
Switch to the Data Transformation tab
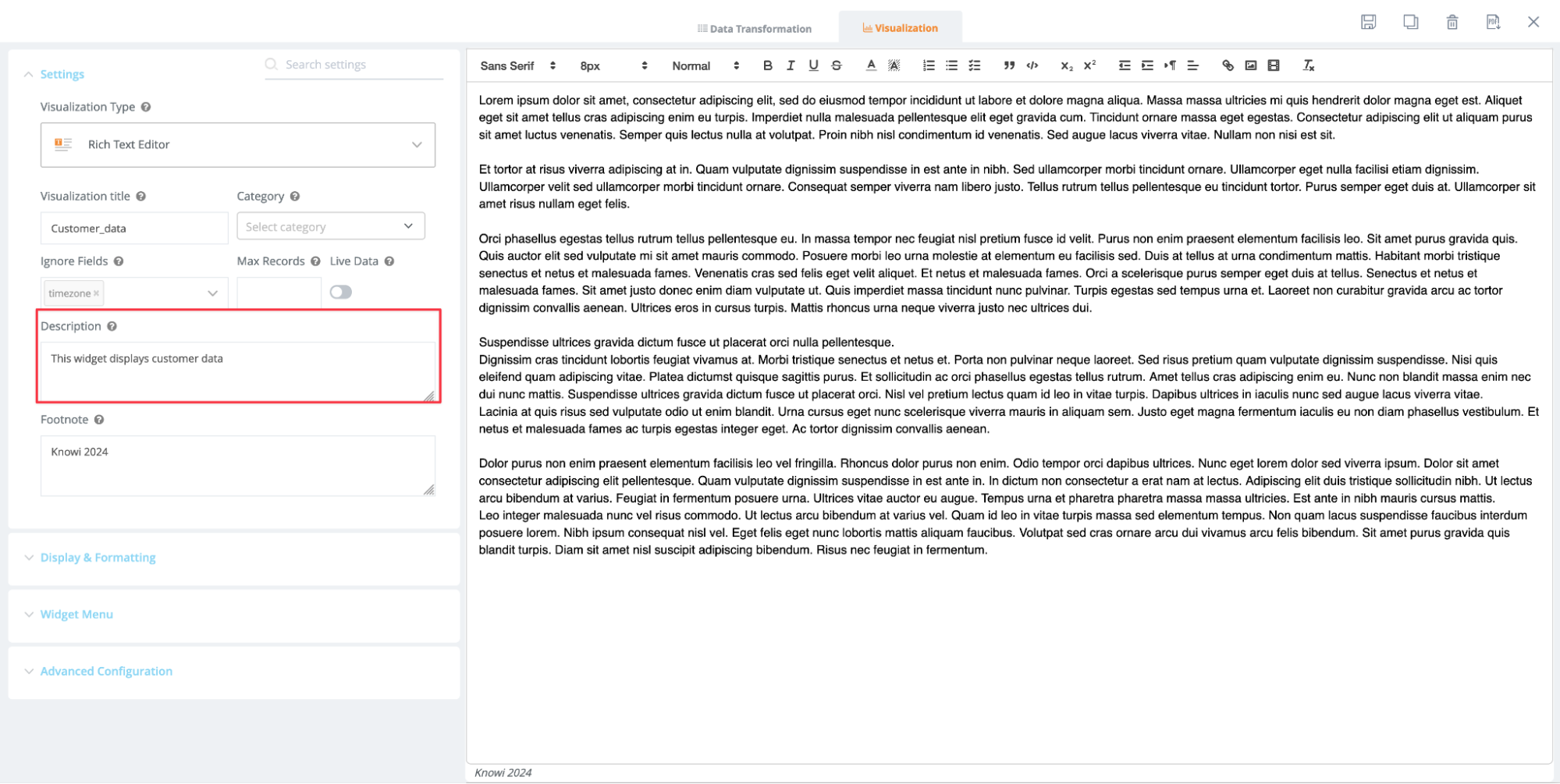pos(754,29)
